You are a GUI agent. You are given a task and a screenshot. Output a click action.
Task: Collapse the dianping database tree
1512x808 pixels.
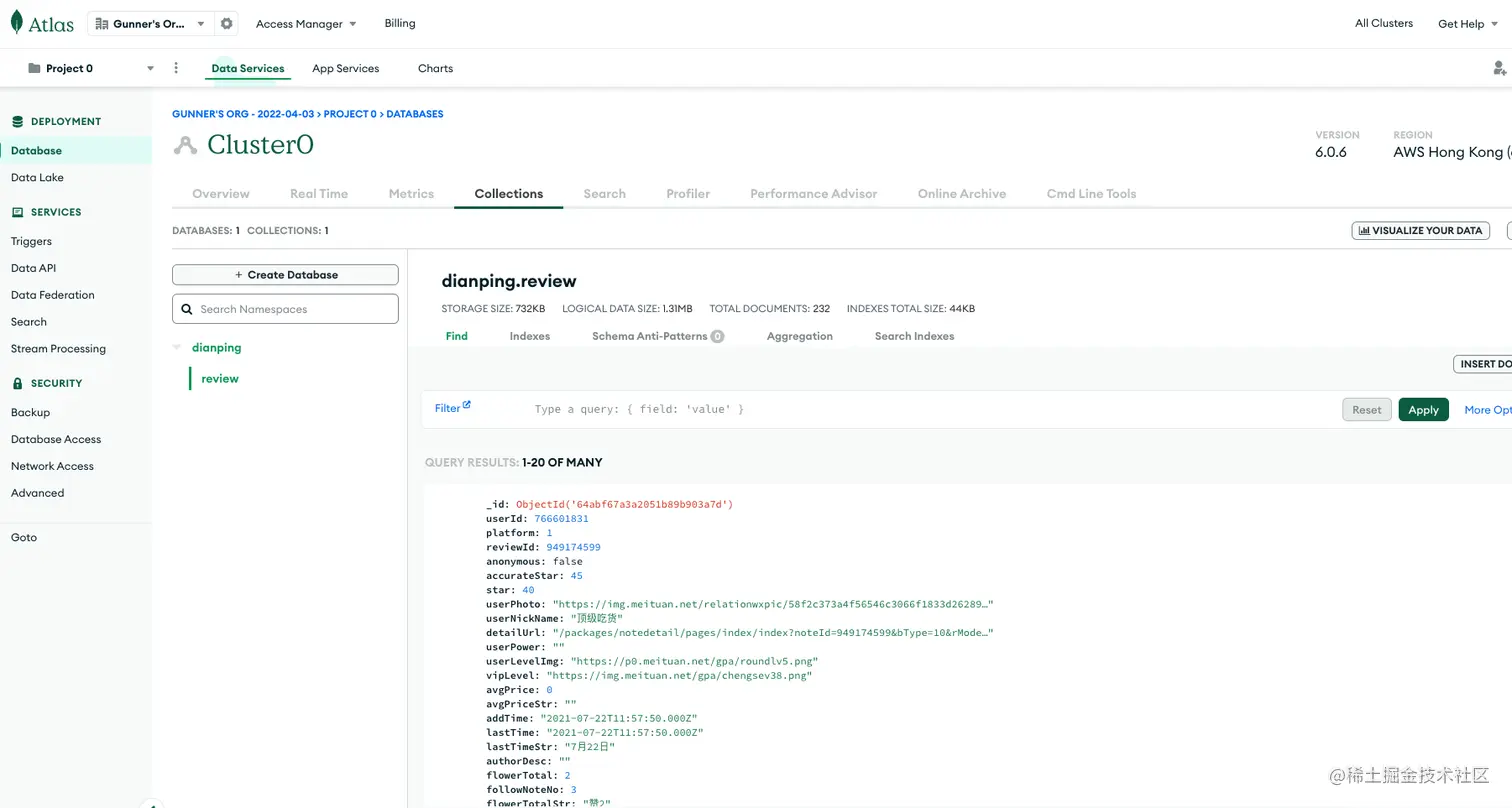(177, 347)
